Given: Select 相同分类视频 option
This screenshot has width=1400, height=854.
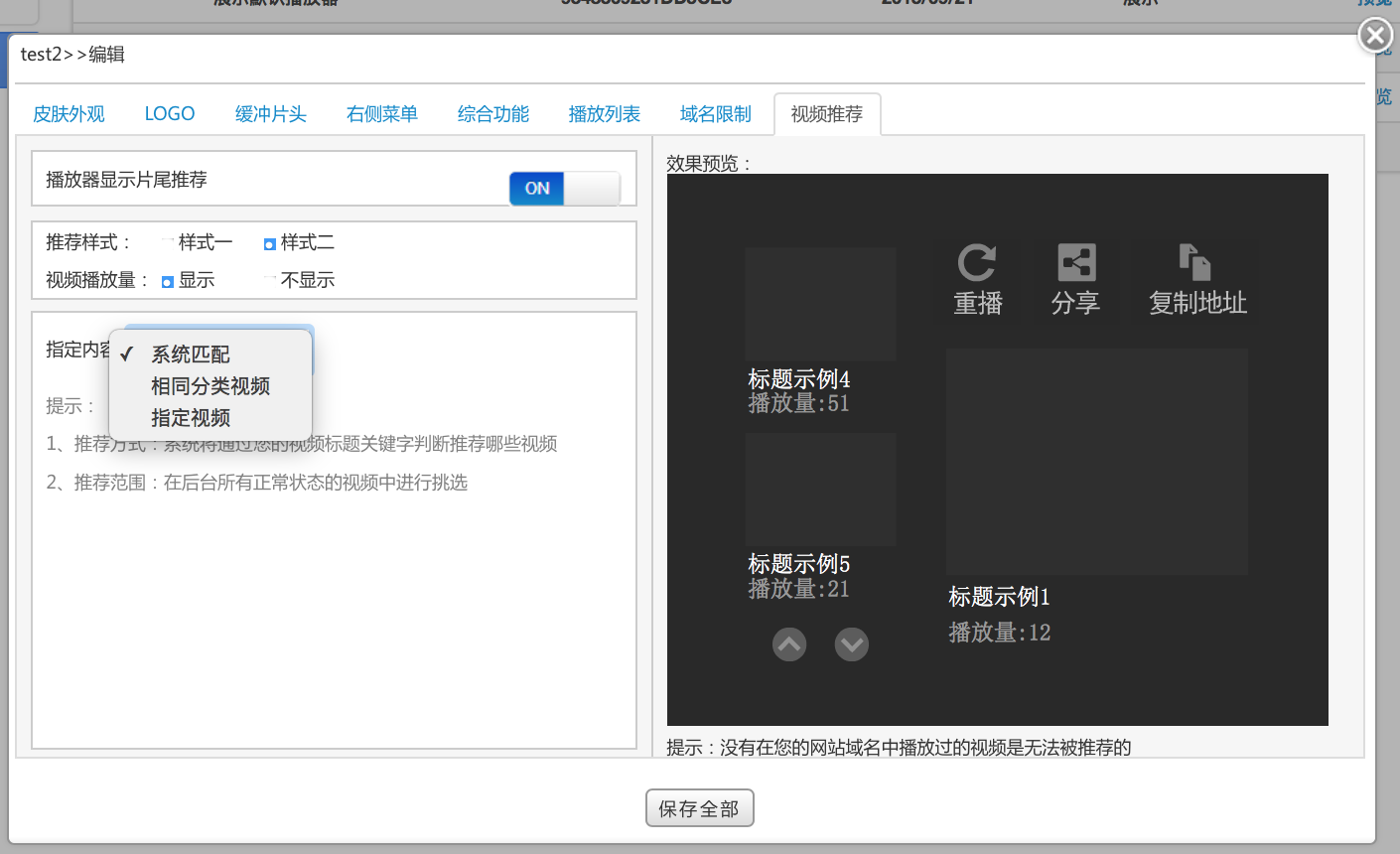Looking at the screenshot, I should pos(210,386).
